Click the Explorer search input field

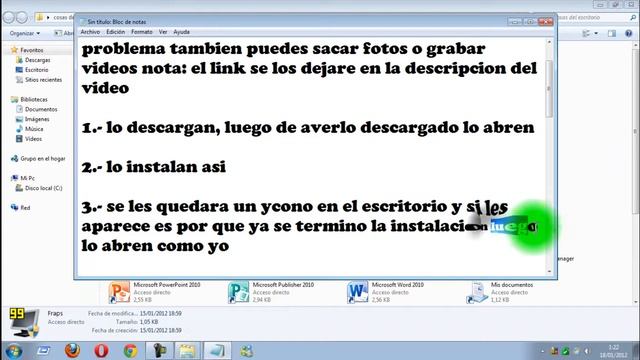(592, 18)
